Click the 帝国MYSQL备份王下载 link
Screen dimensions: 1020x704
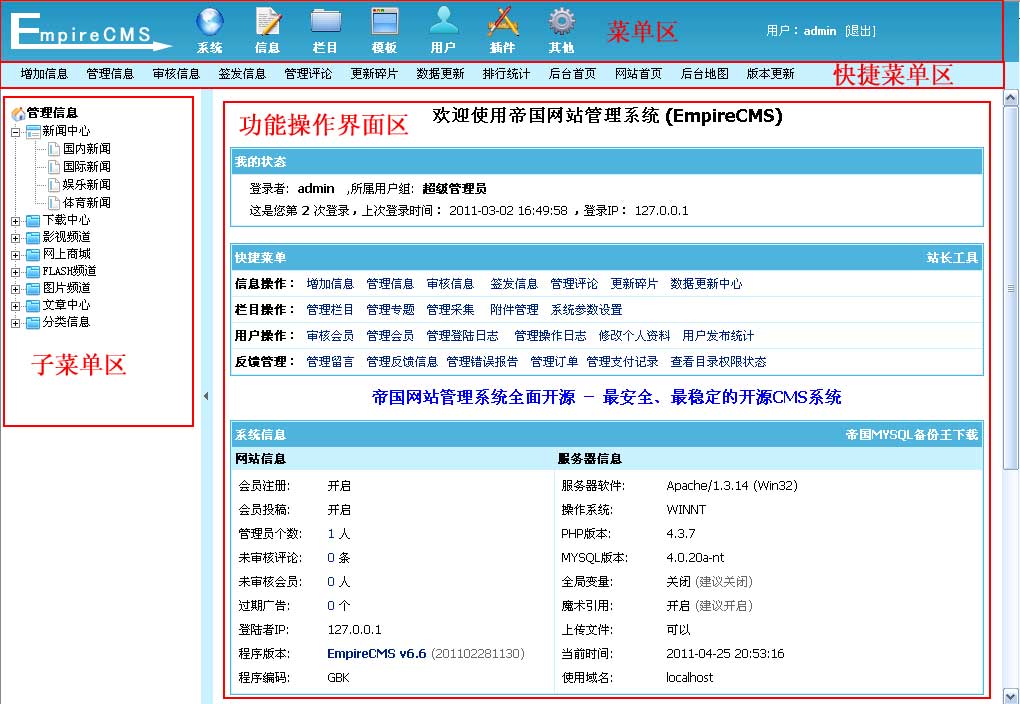(x=912, y=435)
